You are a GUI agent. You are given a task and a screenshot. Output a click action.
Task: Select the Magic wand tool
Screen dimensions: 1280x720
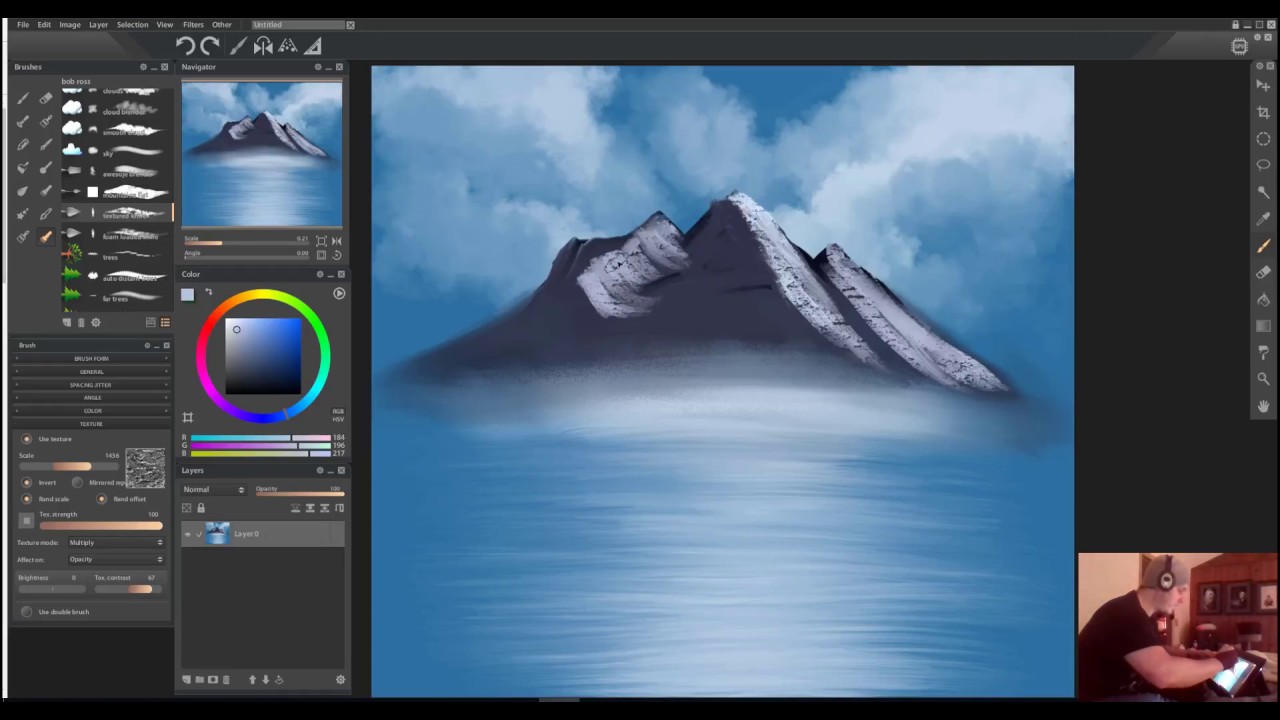click(x=1263, y=192)
